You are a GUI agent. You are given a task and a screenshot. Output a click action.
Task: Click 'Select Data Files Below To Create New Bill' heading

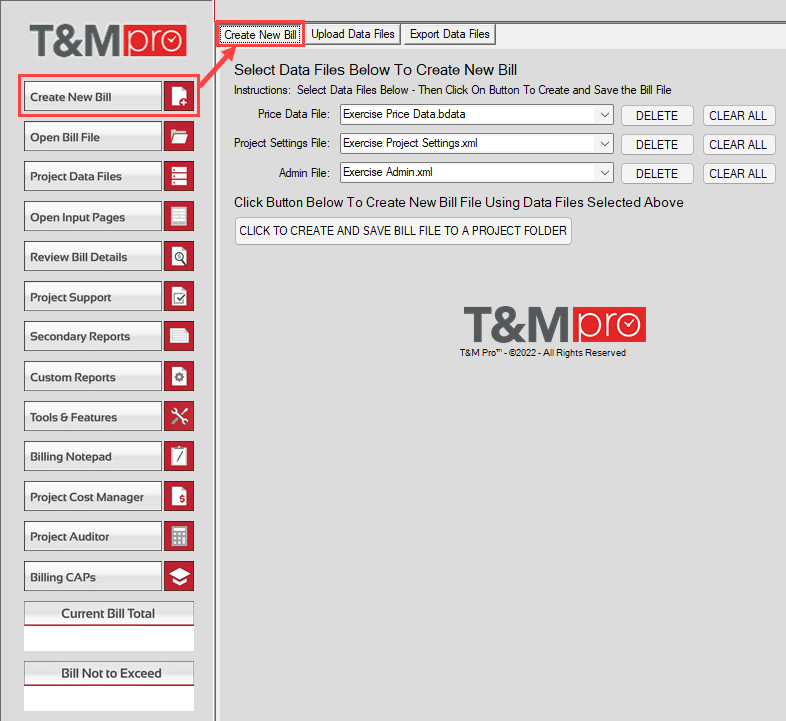pyautogui.click(x=375, y=70)
